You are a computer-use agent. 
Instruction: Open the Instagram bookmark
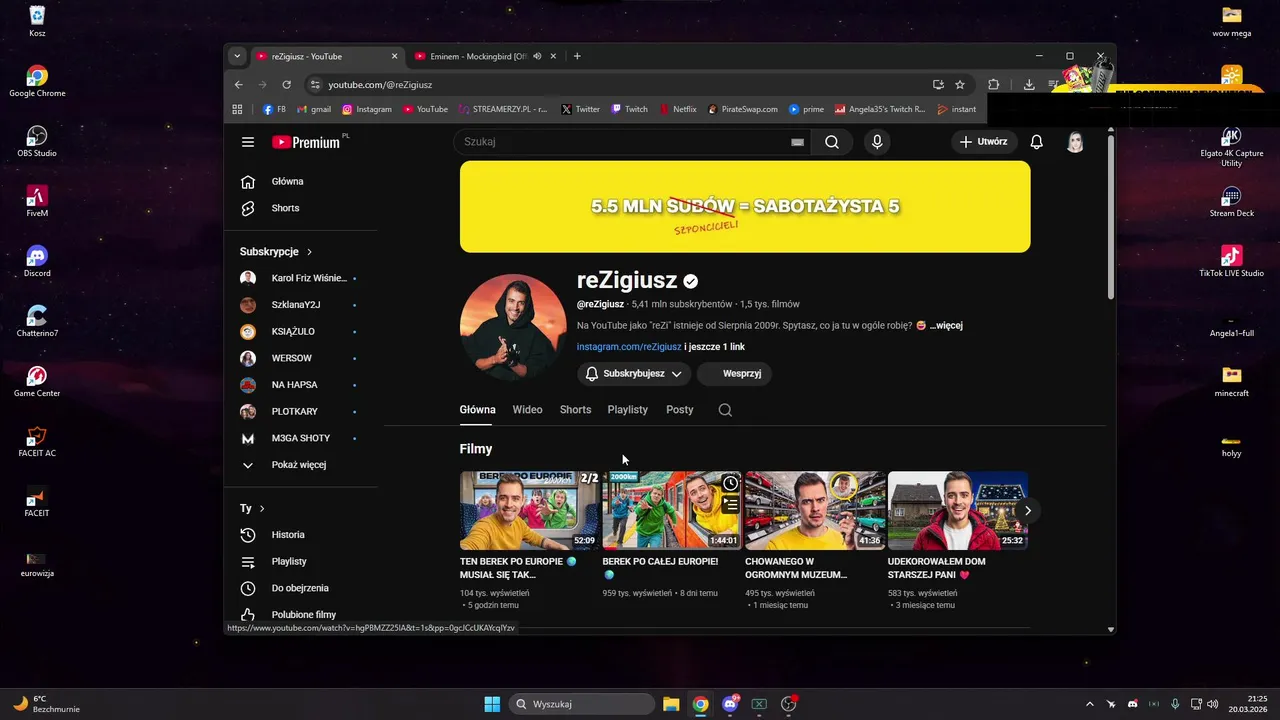[x=367, y=109]
